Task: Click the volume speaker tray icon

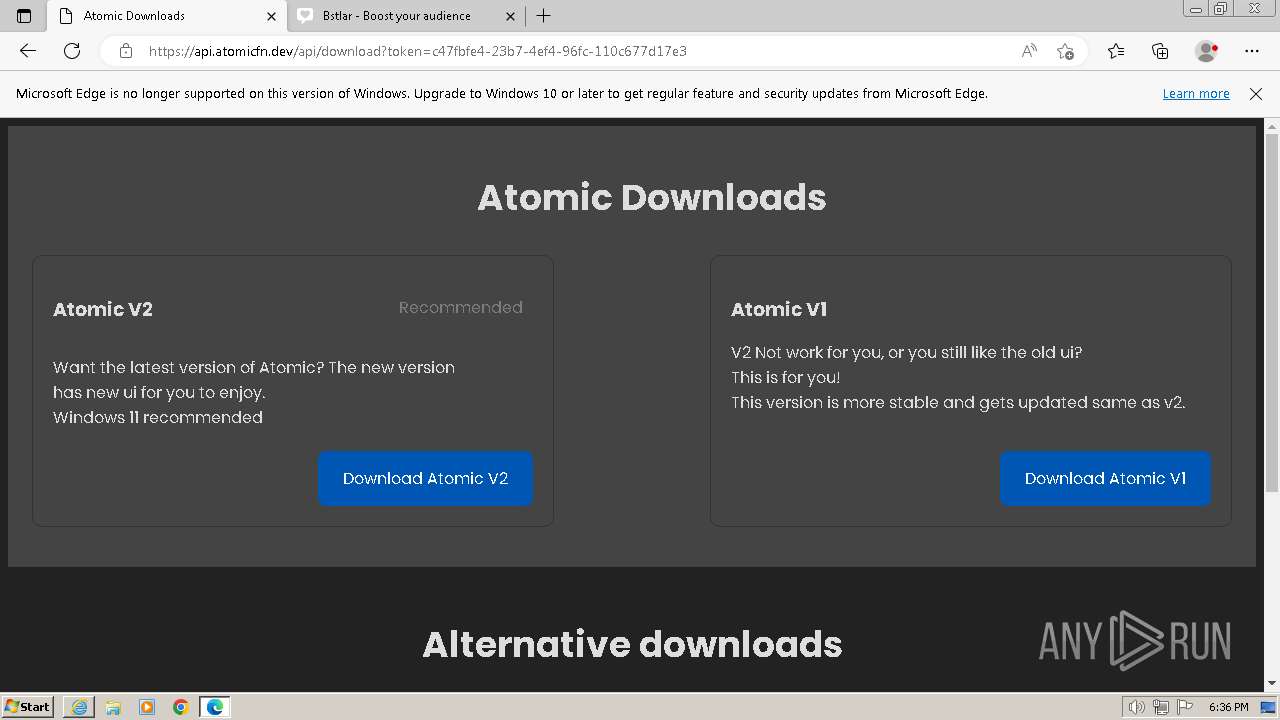Action: coord(1137,707)
